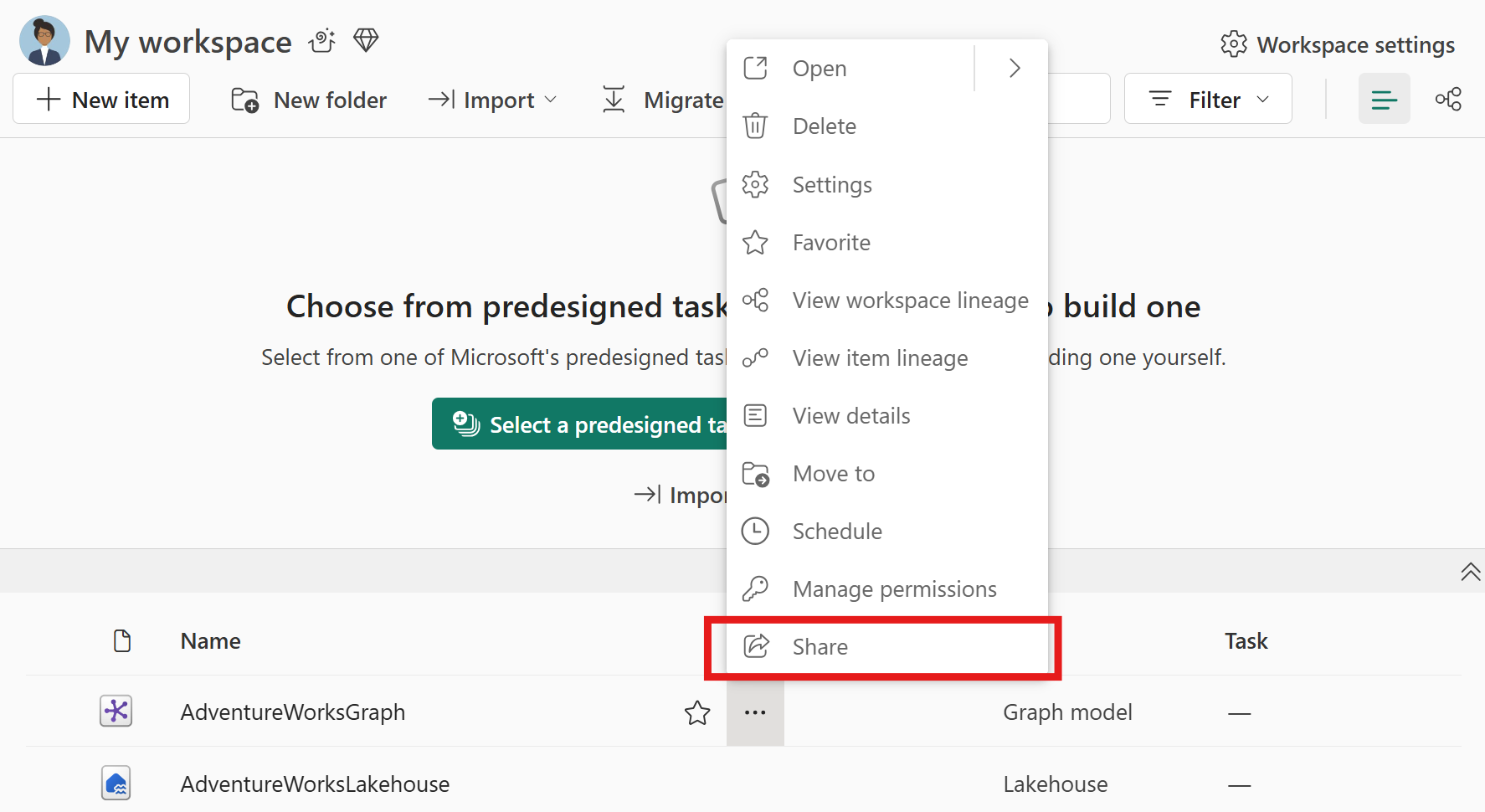The image size is (1485, 812).
Task: Click the AdventureWorksGraph graph model icon
Action: pos(116,712)
